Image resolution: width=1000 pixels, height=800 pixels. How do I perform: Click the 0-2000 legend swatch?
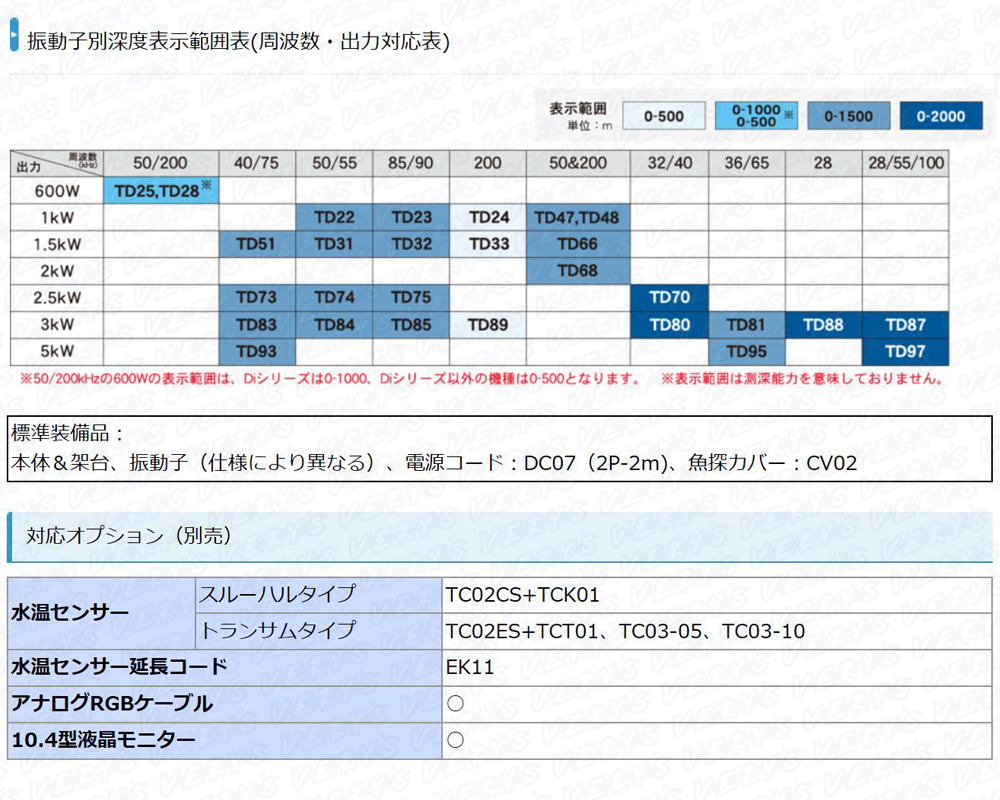pyautogui.click(x=941, y=116)
